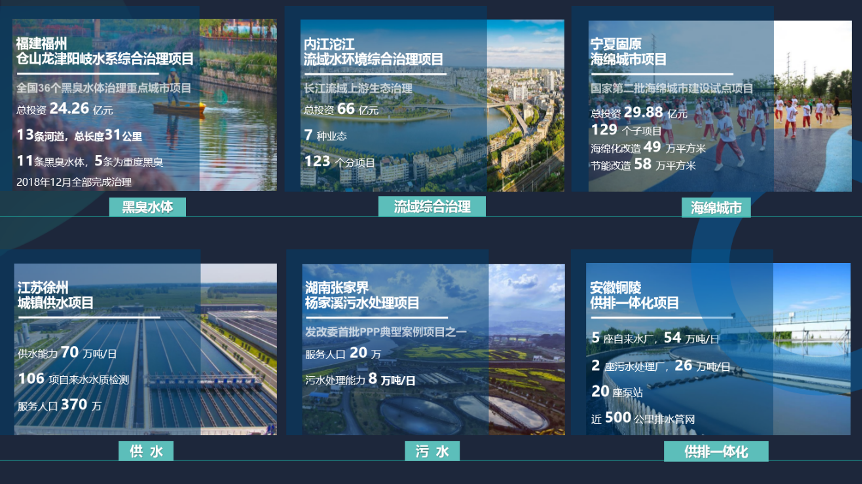The width and height of the screenshot is (862, 484).
Task: Click the 2018年12月全部完成治理 text
Action: (74, 181)
